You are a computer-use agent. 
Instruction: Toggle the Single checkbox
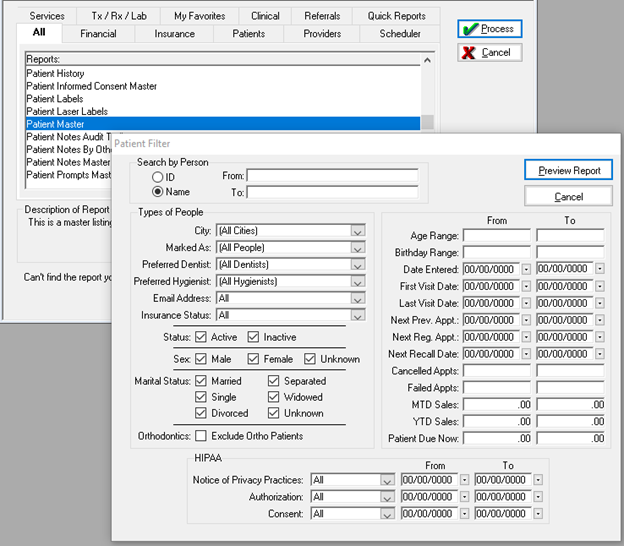201,397
